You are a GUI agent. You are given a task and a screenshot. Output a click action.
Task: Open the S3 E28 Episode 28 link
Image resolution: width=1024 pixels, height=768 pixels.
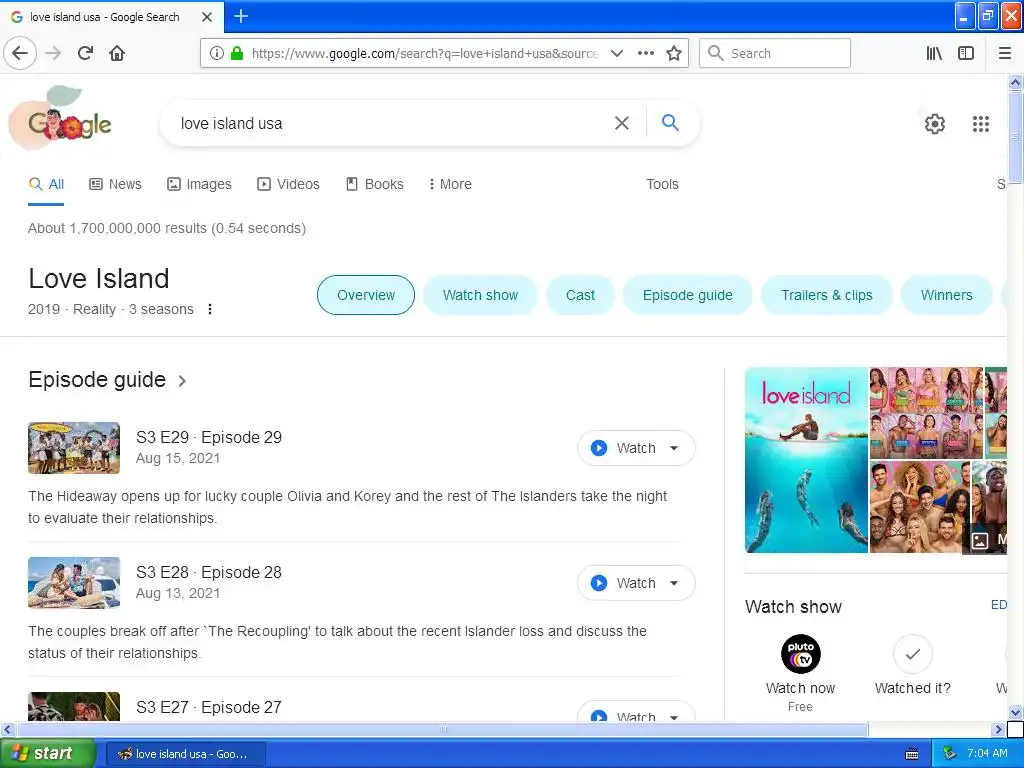(209, 572)
